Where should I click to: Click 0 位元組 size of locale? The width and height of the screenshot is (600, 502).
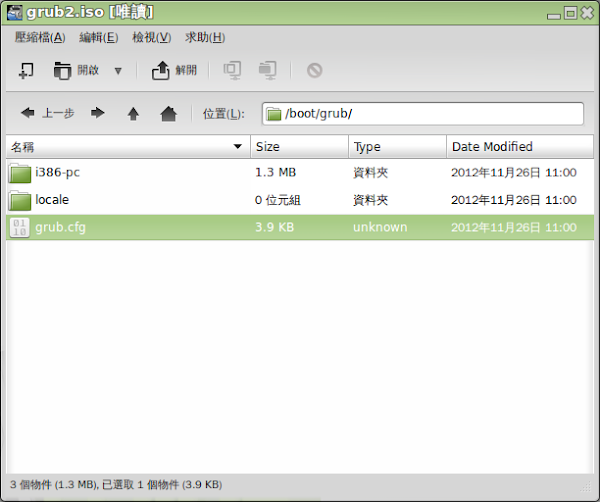pyautogui.click(x=278, y=200)
